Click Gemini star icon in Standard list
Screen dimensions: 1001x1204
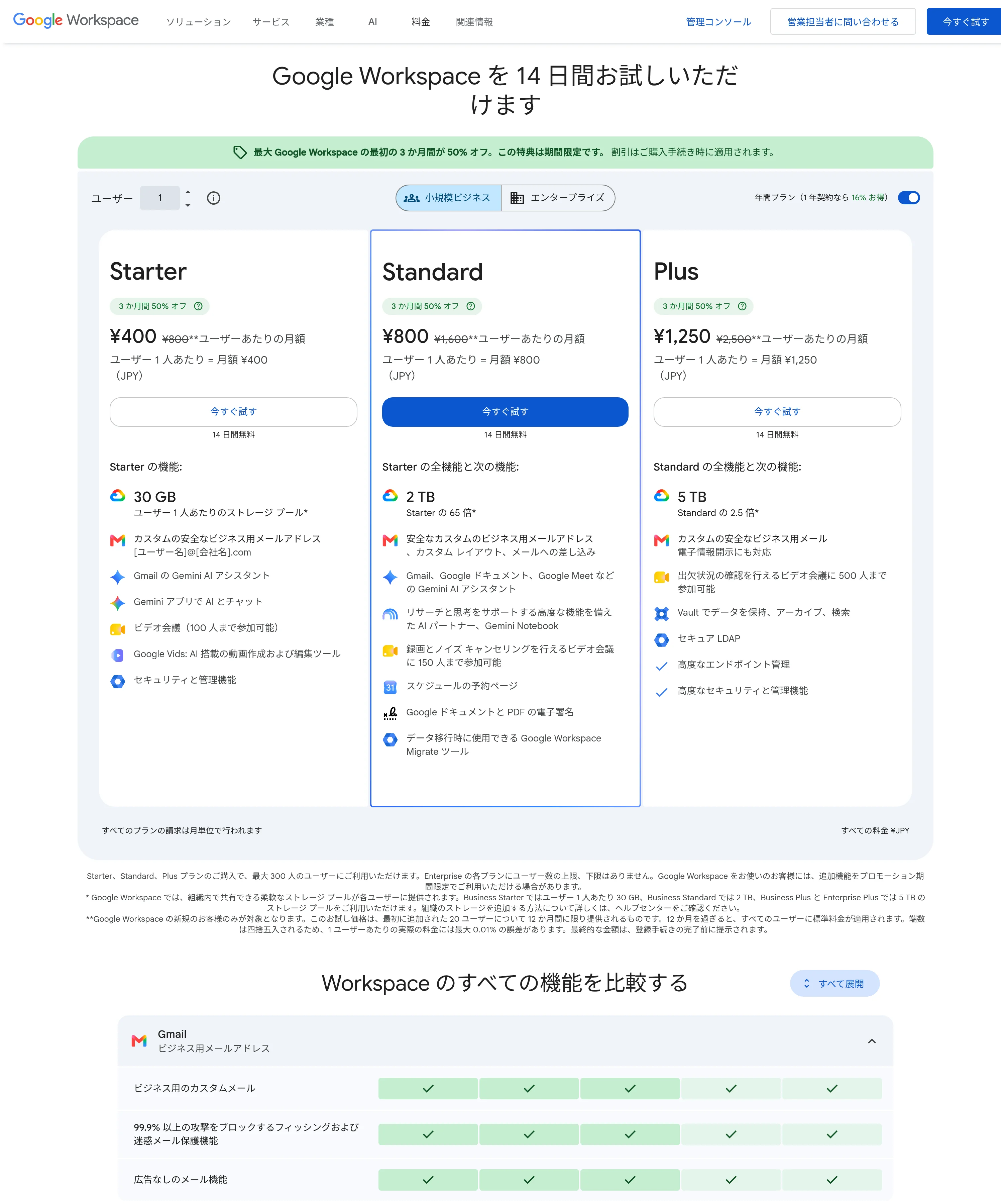tap(390, 577)
